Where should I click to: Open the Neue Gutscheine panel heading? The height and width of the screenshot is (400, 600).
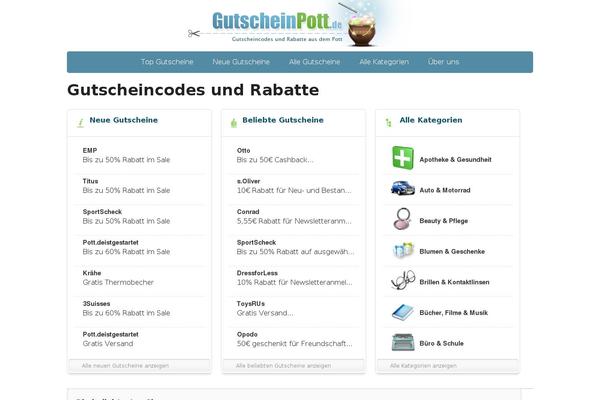(x=124, y=120)
